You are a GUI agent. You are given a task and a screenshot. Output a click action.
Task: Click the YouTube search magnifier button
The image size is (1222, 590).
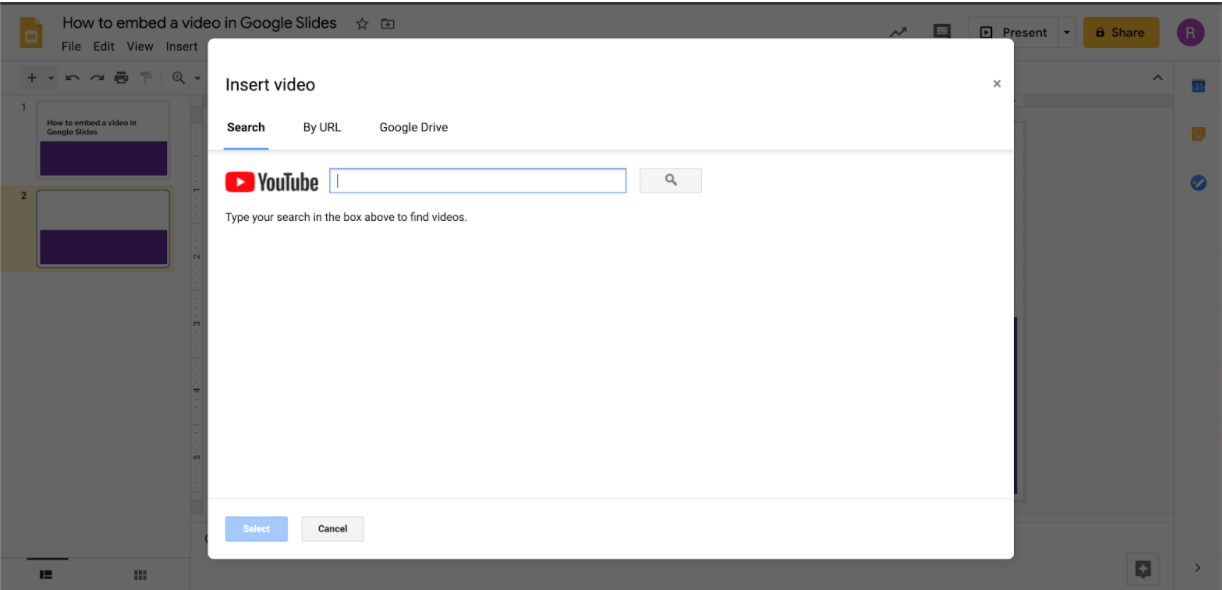pyautogui.click(x=670, y=181)
